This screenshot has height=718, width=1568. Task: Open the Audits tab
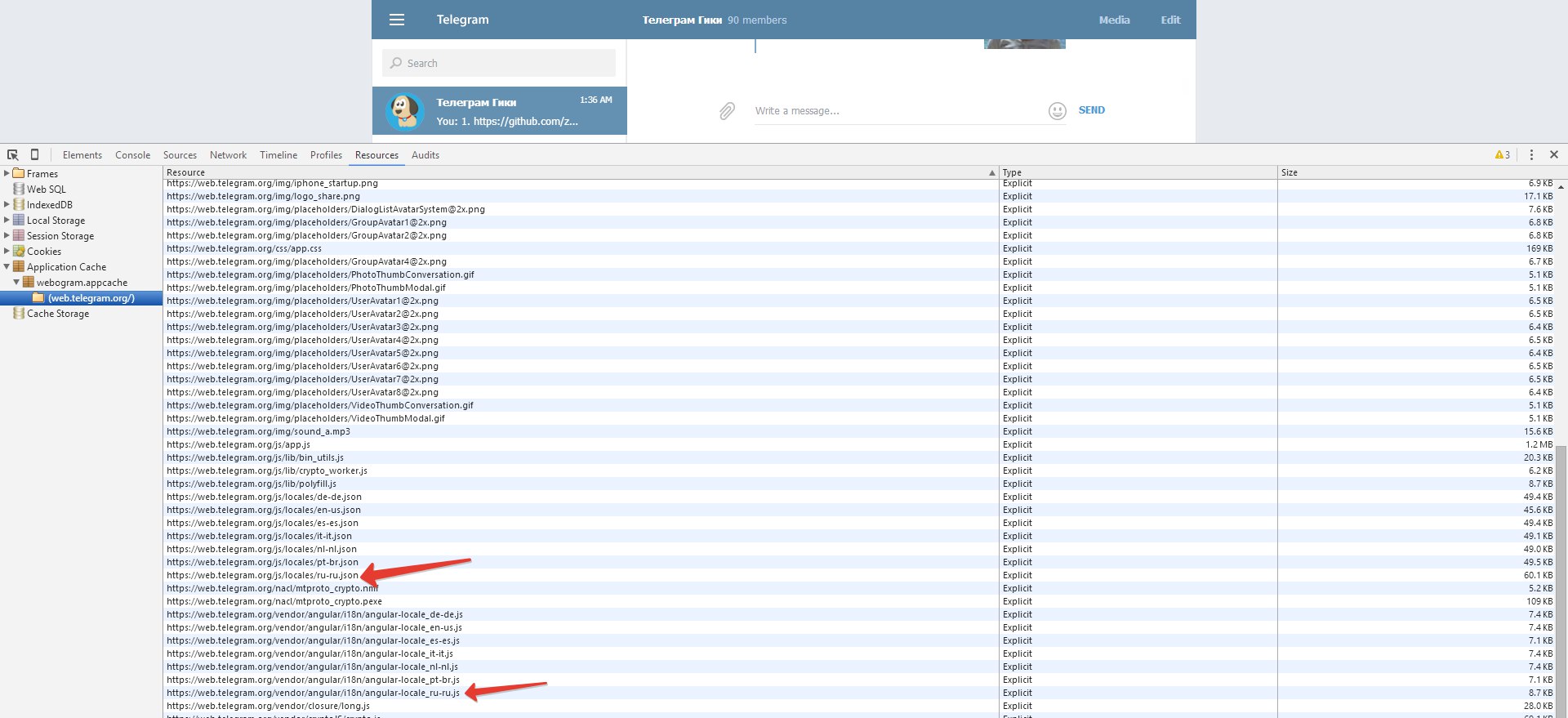[x=425, y=155]
